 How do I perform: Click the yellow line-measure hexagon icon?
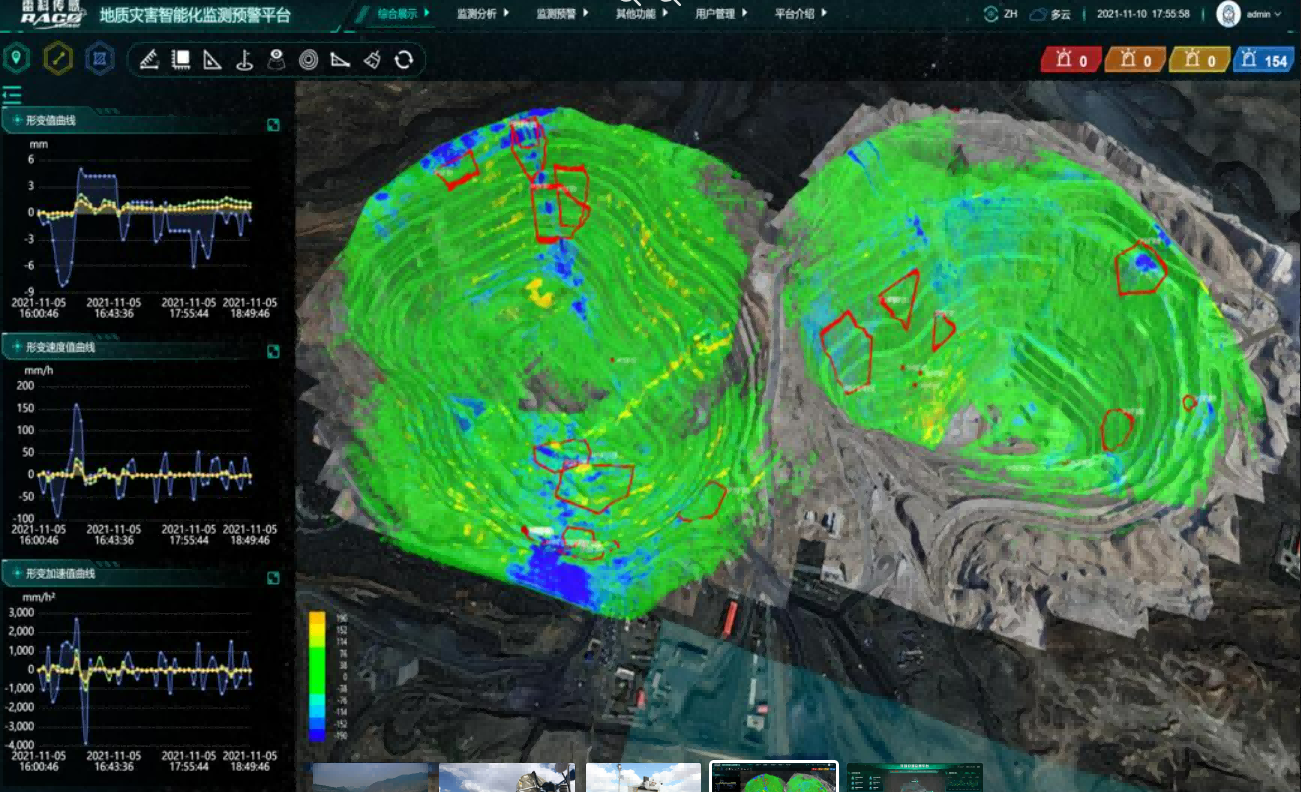pyautogui.click(x=57, y=59)
